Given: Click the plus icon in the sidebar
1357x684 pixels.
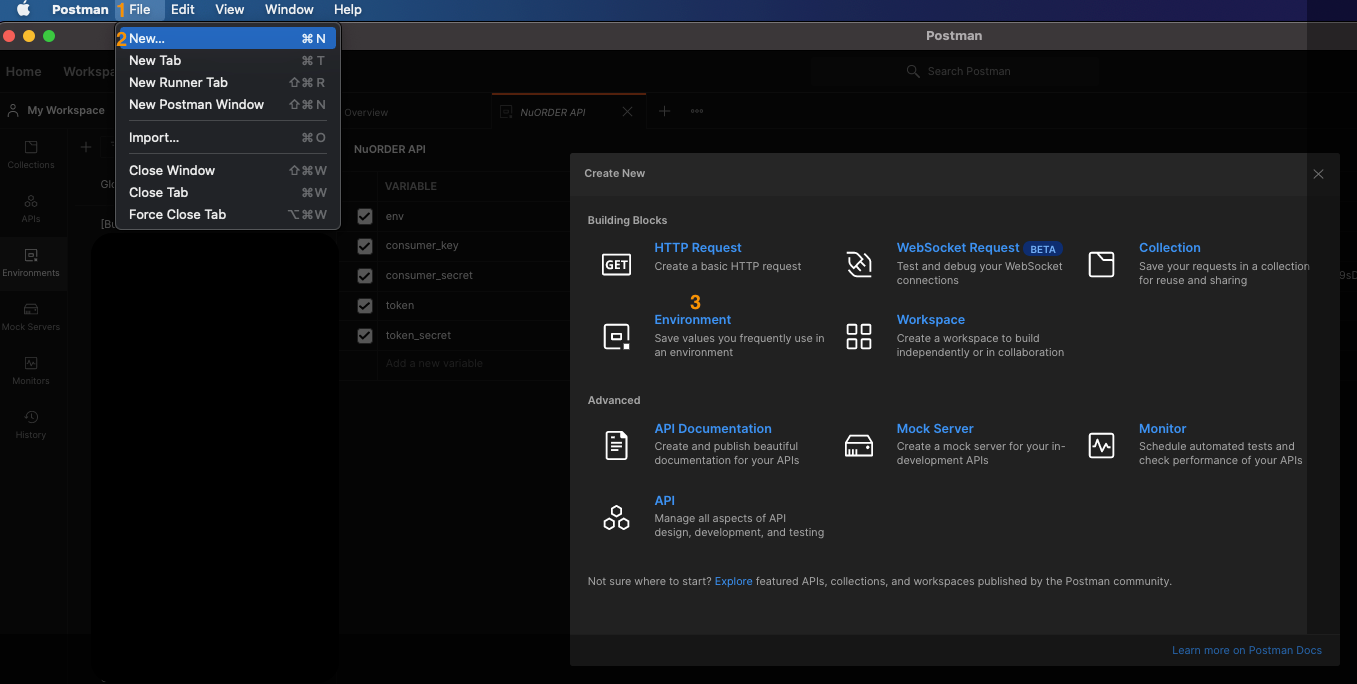Looking at the screenshot, I should coord(86,147).
